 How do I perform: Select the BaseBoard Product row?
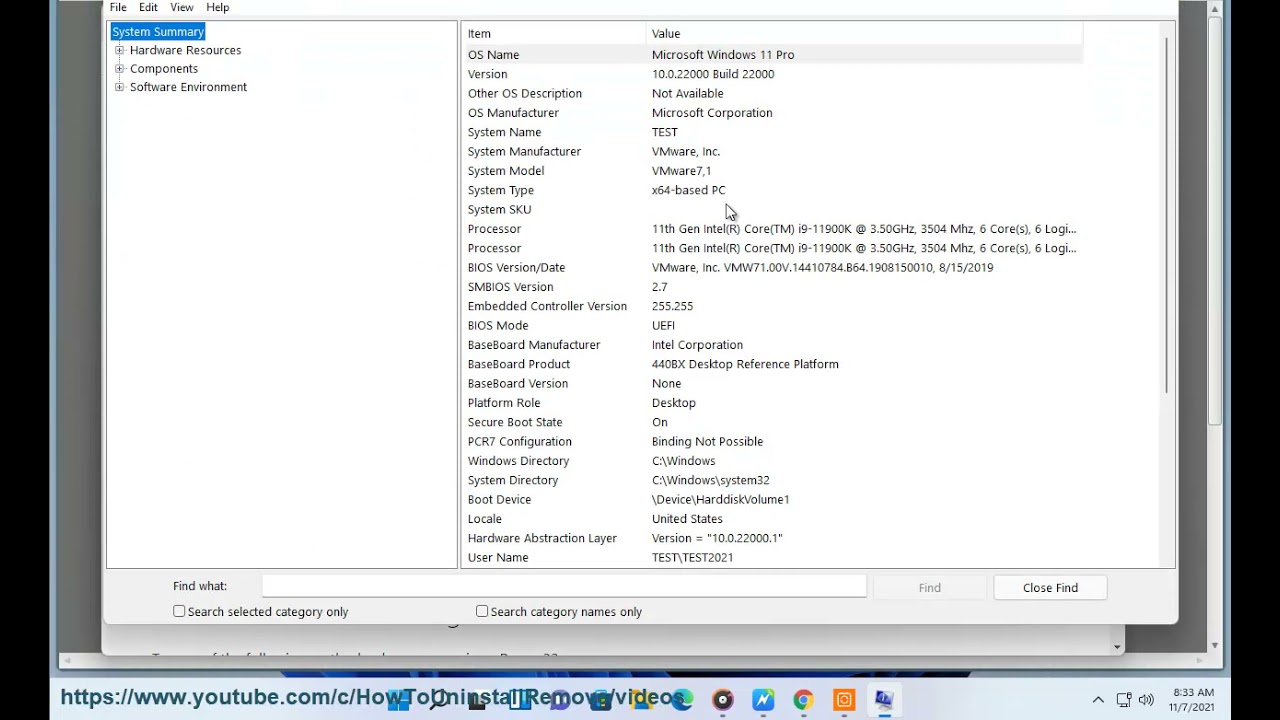[x=772, y=364]
